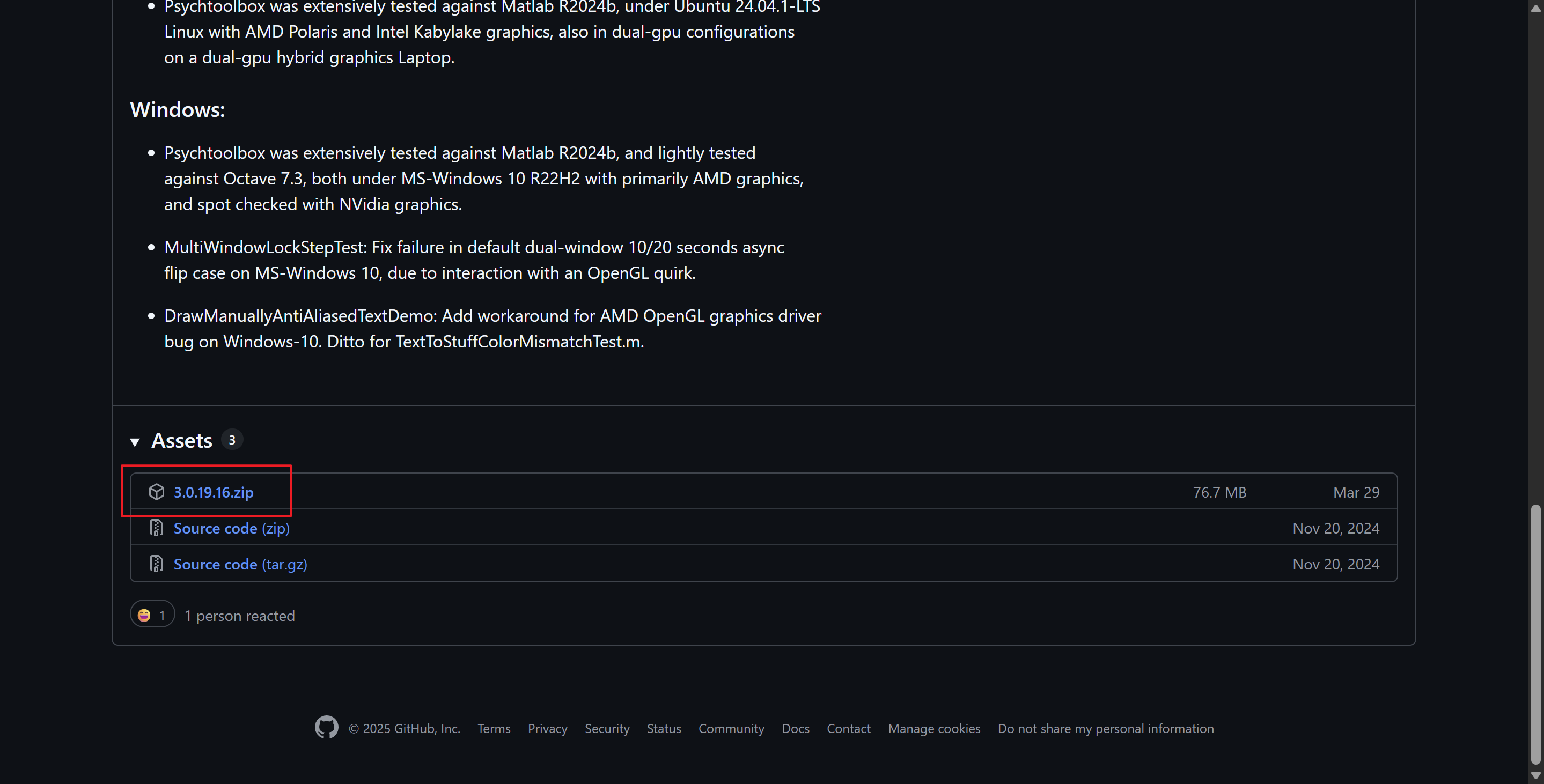This screenshot has height=784, width=1544.
Task: Open the Privacy footer link
Action: (547, 728)
